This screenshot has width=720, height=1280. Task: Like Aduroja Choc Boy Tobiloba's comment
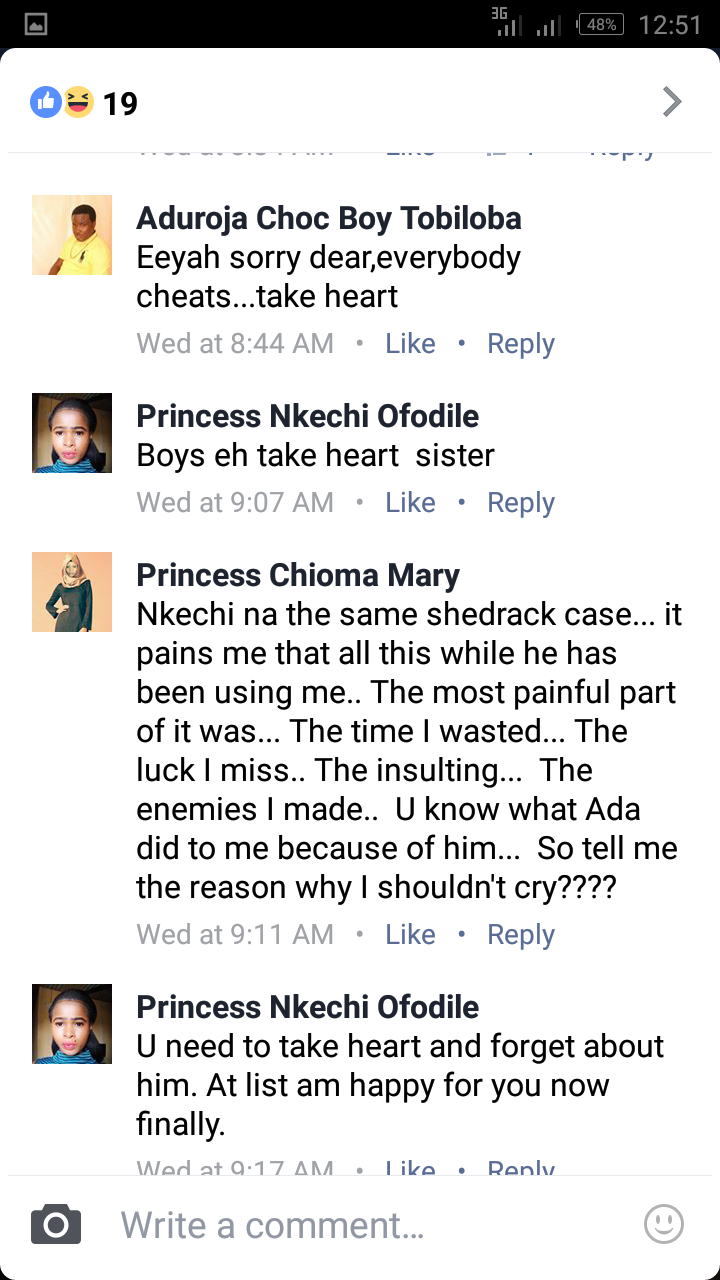pos(410,344)
